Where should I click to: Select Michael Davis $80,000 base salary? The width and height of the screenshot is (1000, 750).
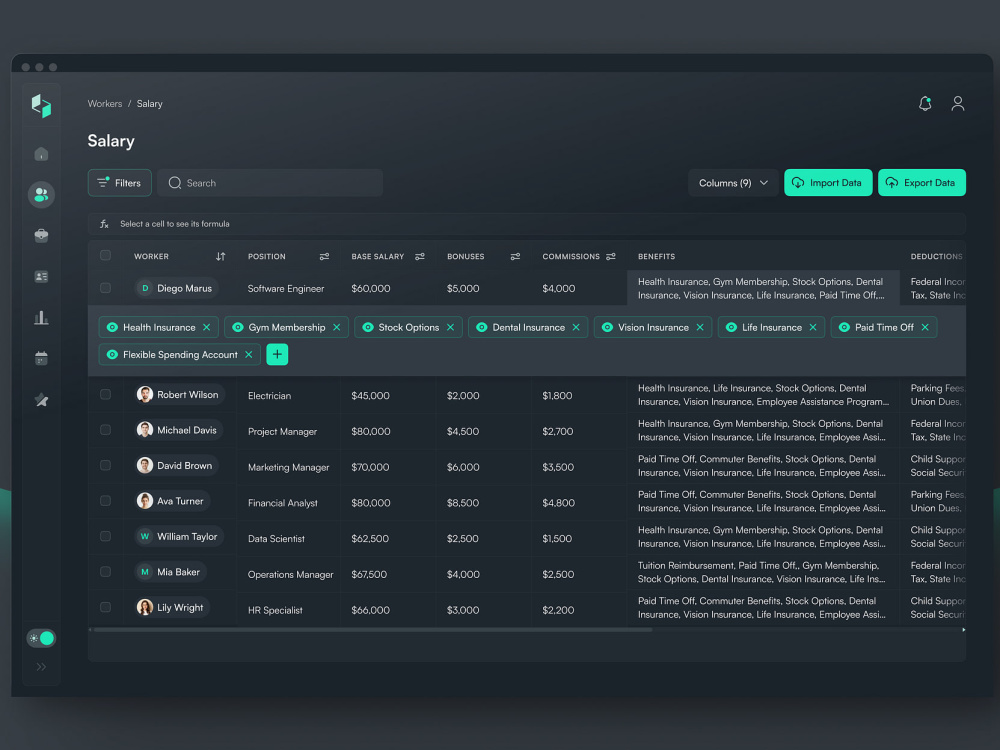pos(371,431)
